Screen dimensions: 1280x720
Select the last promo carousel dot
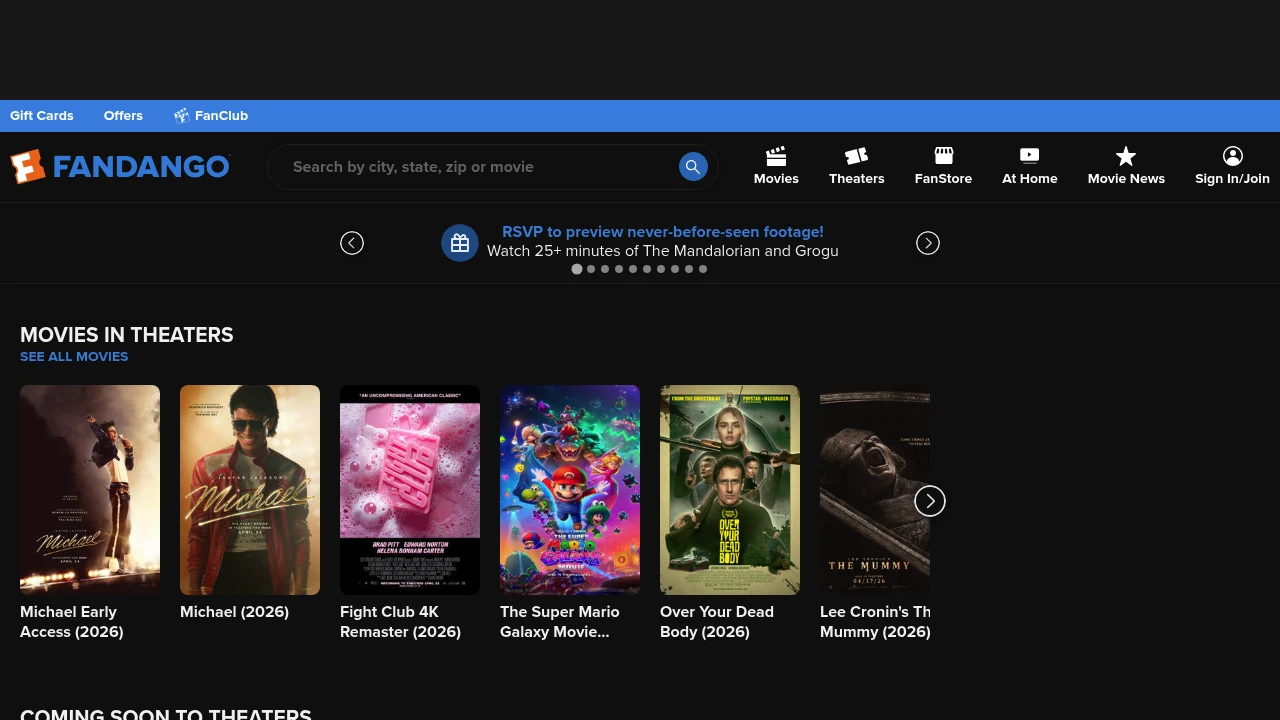tap(703, 269)
